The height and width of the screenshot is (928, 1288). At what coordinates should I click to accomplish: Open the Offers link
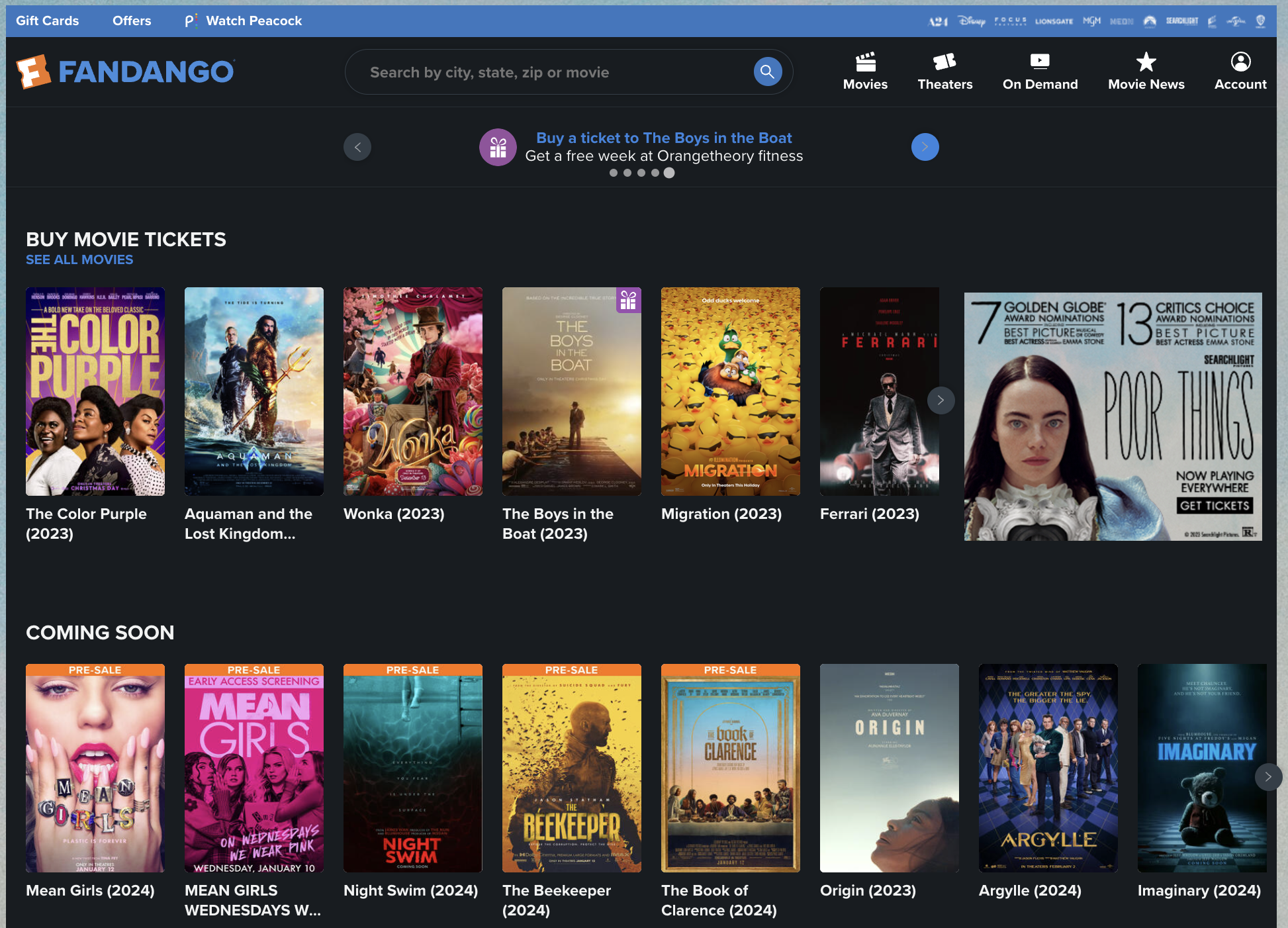click(x=132, y=21)
